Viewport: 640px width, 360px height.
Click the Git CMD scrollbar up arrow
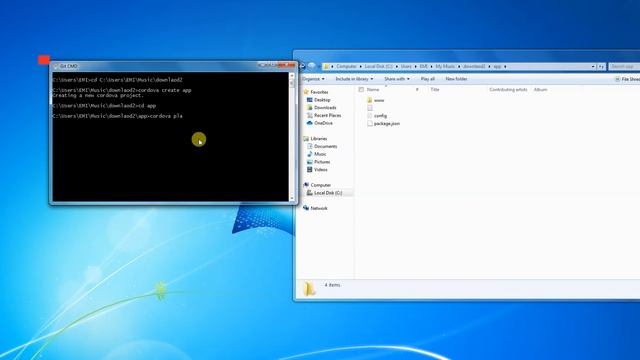point(291,75)
